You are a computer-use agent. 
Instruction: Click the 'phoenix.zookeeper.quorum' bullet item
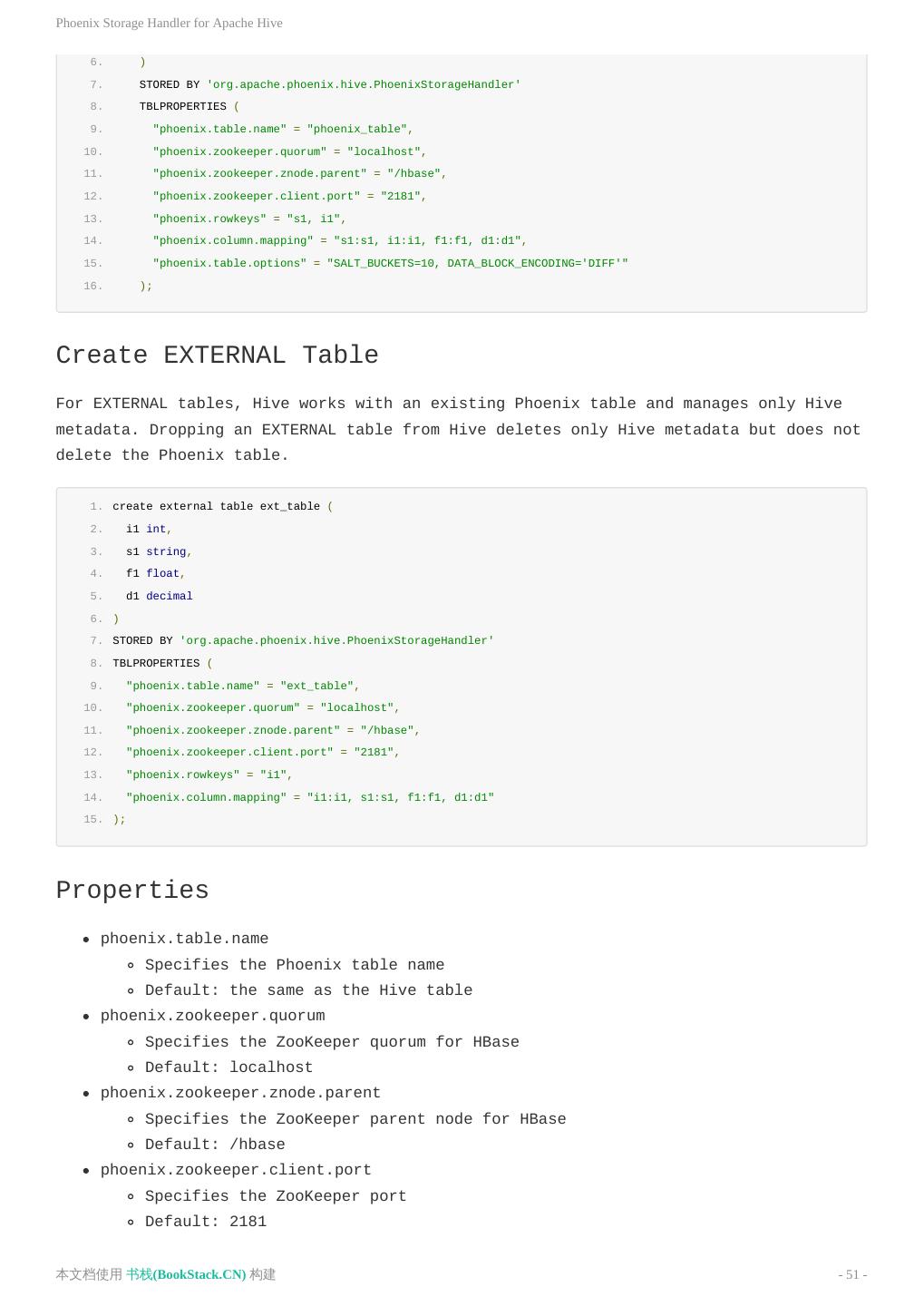[x=212, y=1016]
